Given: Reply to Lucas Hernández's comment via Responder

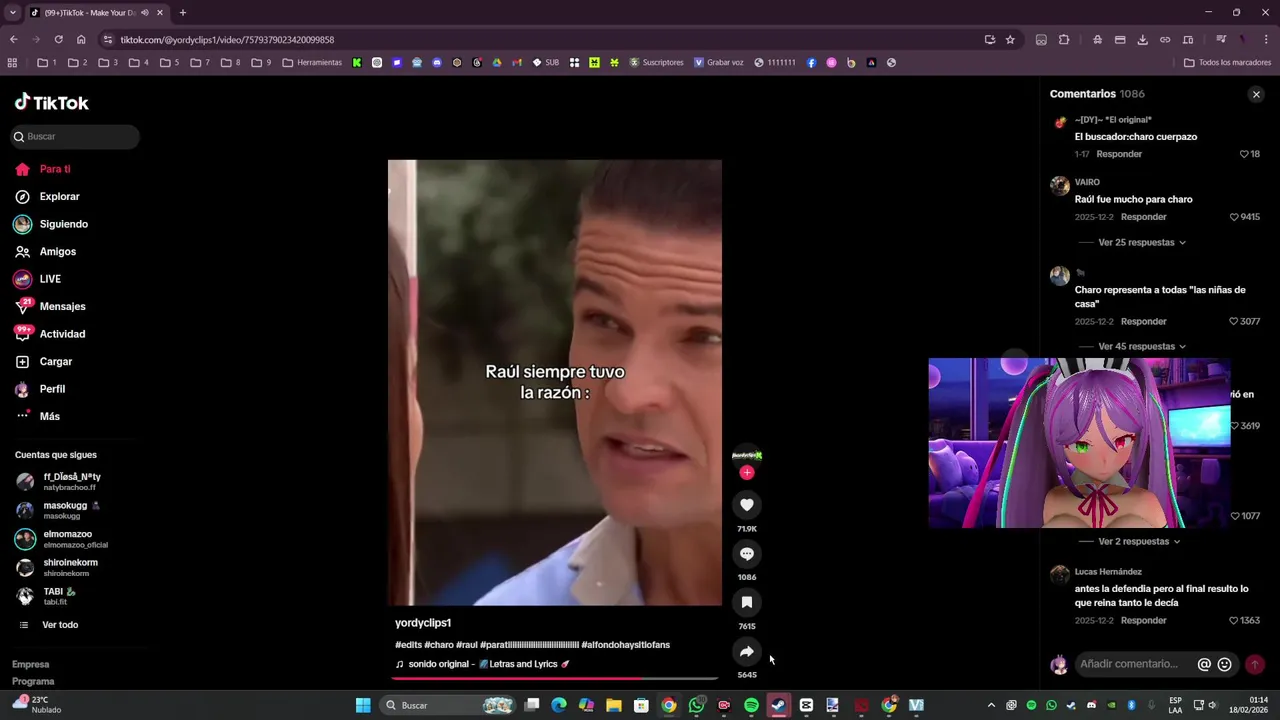Looking at the screenshot, I should [1143, 620].
